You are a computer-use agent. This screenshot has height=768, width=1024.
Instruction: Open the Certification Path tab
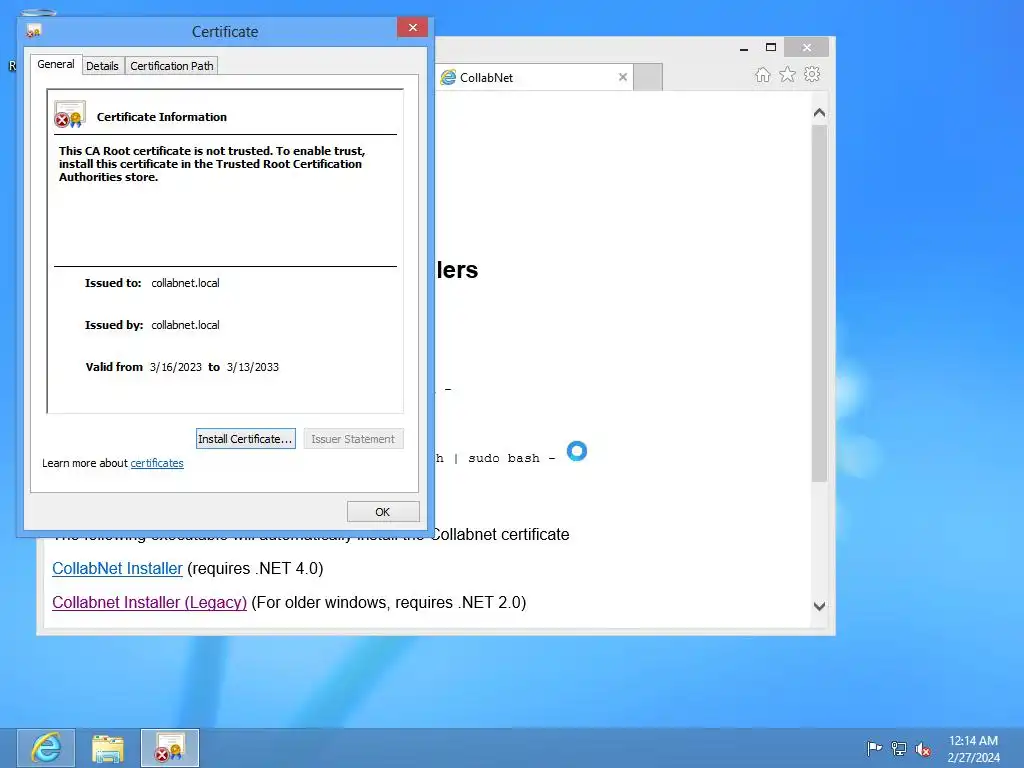(x=172, y=66)
